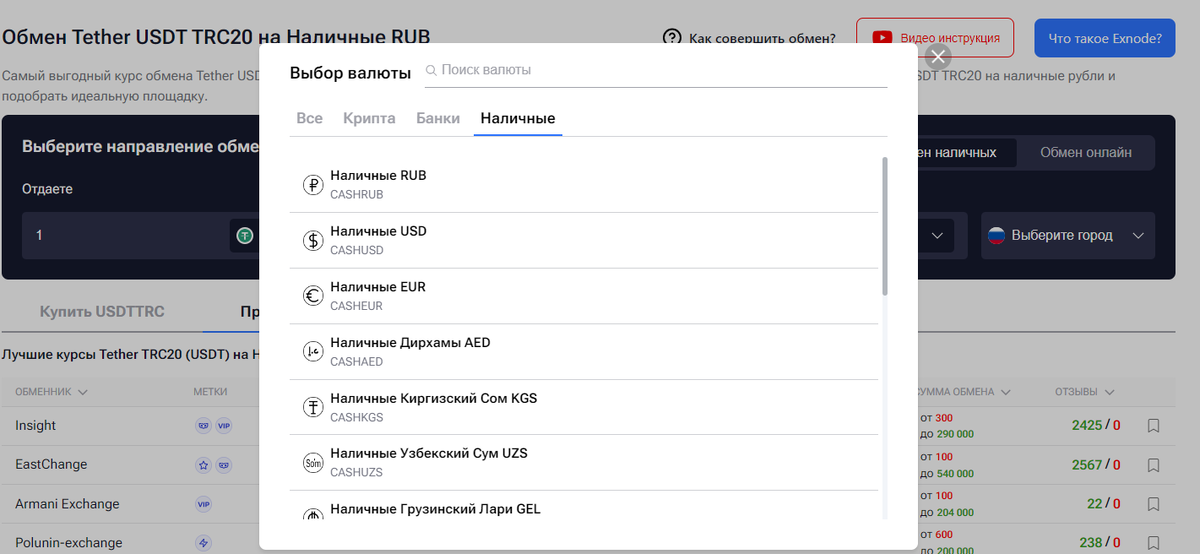Click the som icon next to Киргизский Сом KGS
The height and width of the screenshot is (554, 1200).
point(313,407)
